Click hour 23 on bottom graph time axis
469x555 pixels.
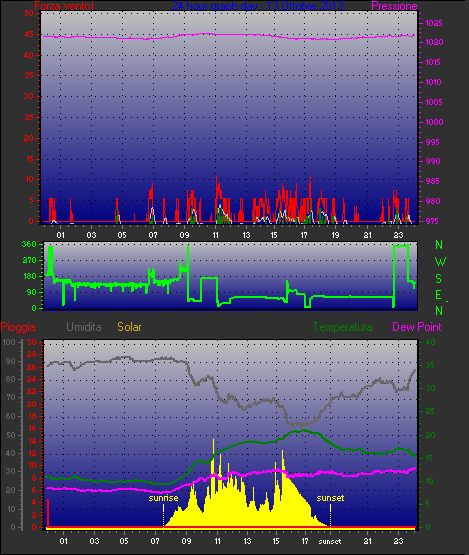399,541
